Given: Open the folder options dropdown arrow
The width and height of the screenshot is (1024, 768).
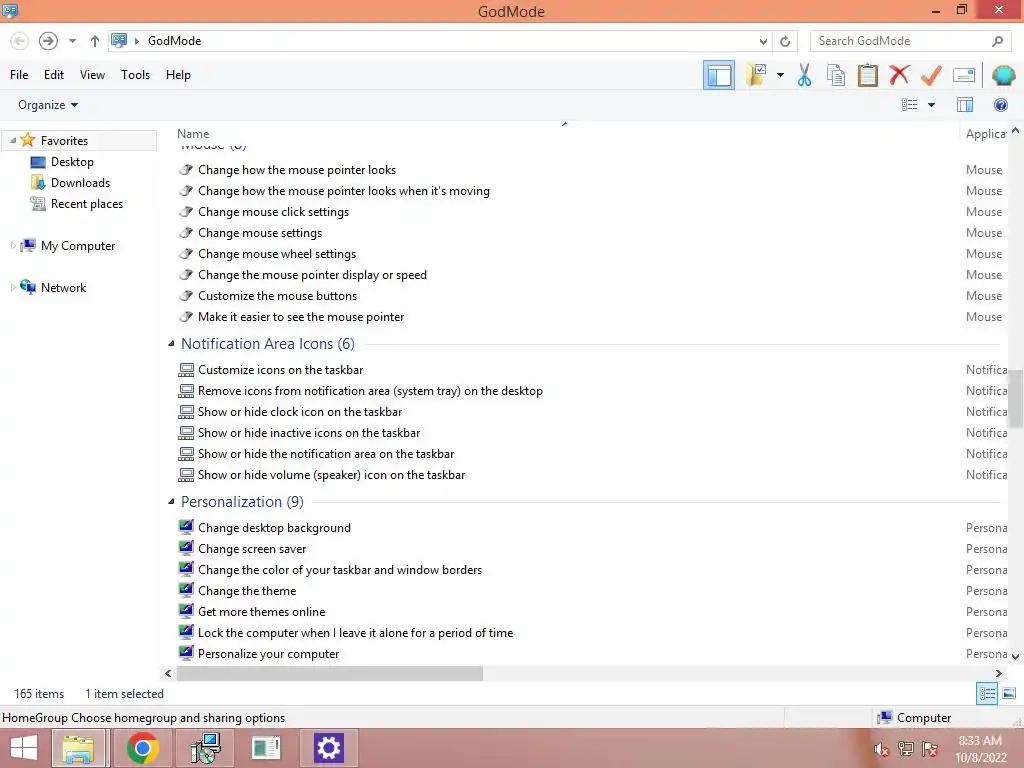Looking at the screenshot, I should 780,75.
